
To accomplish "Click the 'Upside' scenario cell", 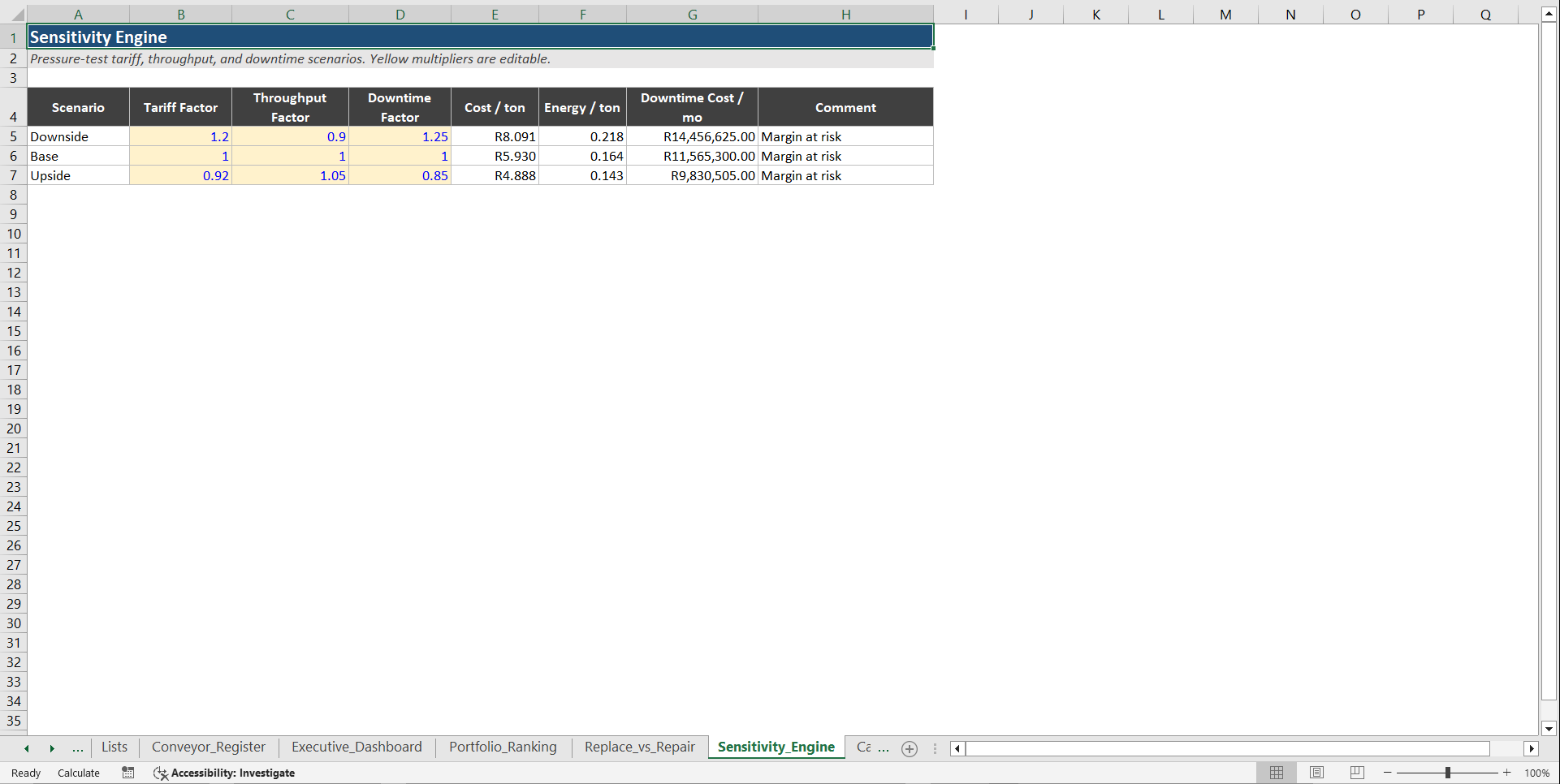I will pos(78,175).
